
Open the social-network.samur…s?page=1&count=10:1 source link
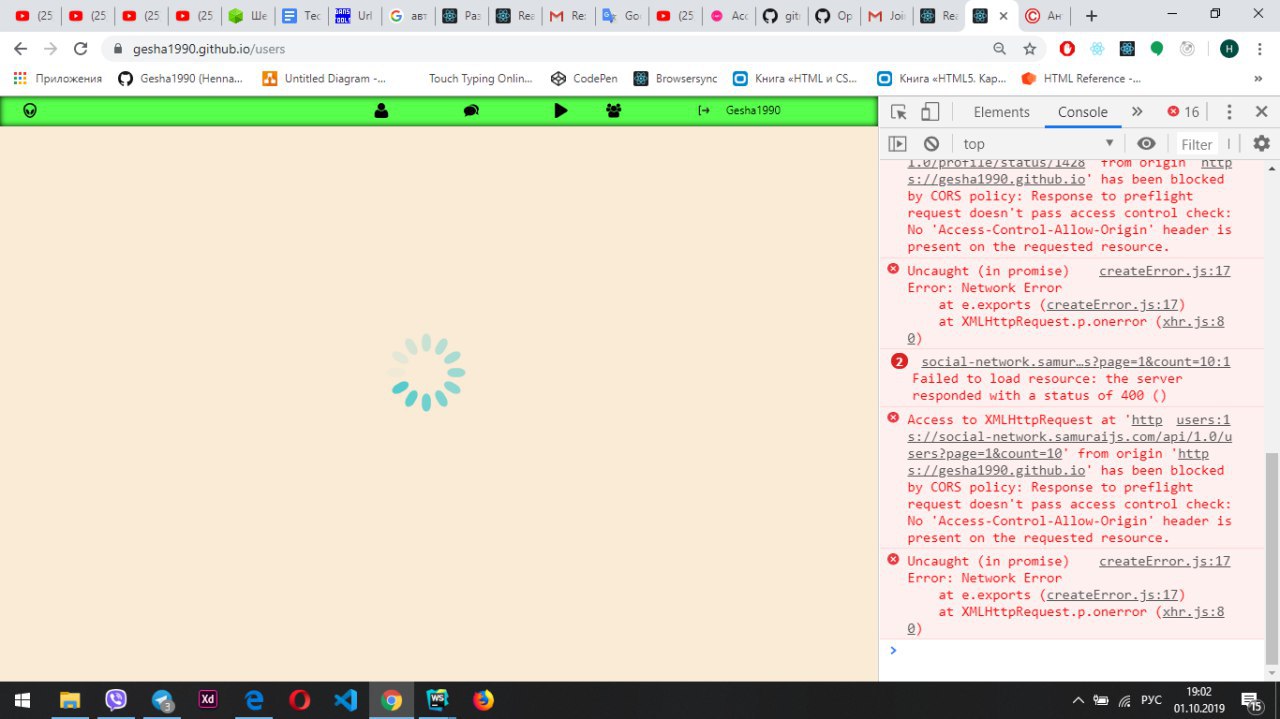click(1076, 362)
